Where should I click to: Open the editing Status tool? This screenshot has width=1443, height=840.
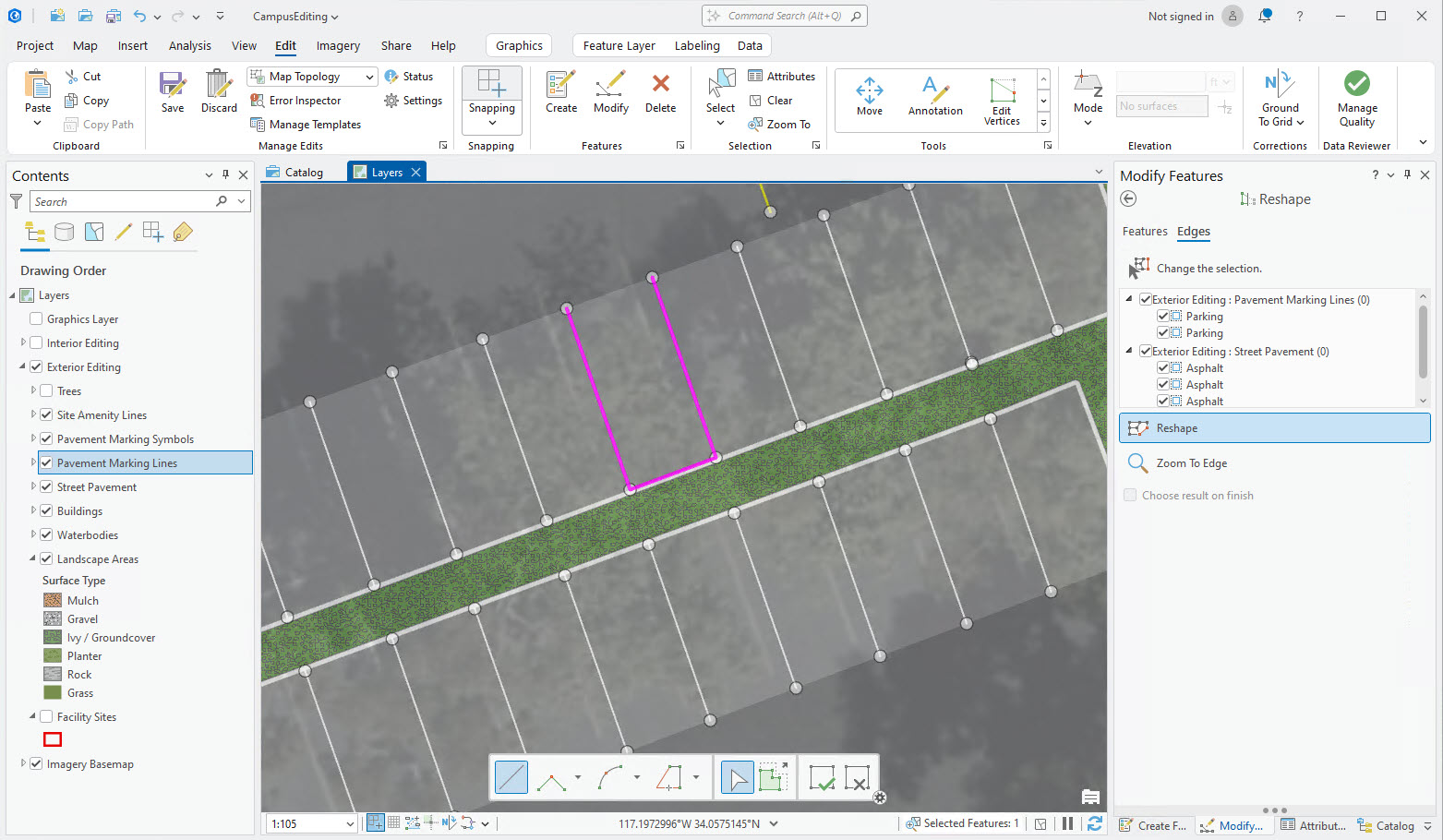click(409, 77)
